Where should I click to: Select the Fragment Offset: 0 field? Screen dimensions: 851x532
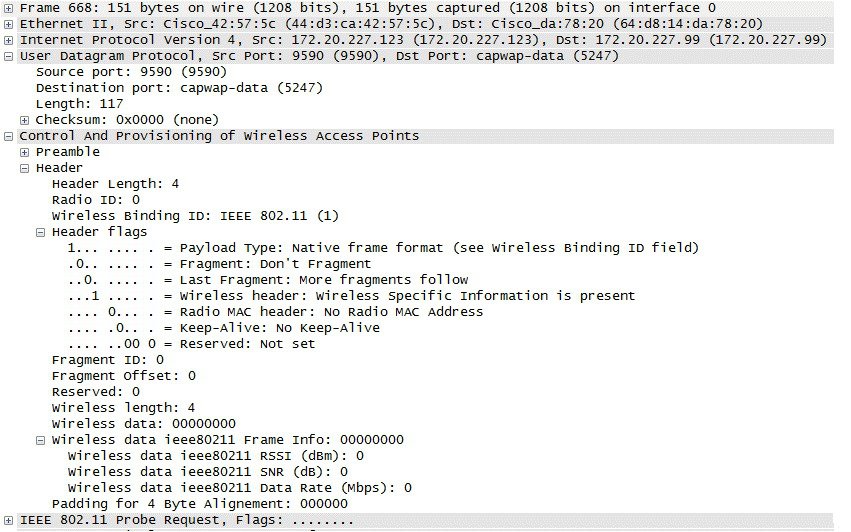123,376
